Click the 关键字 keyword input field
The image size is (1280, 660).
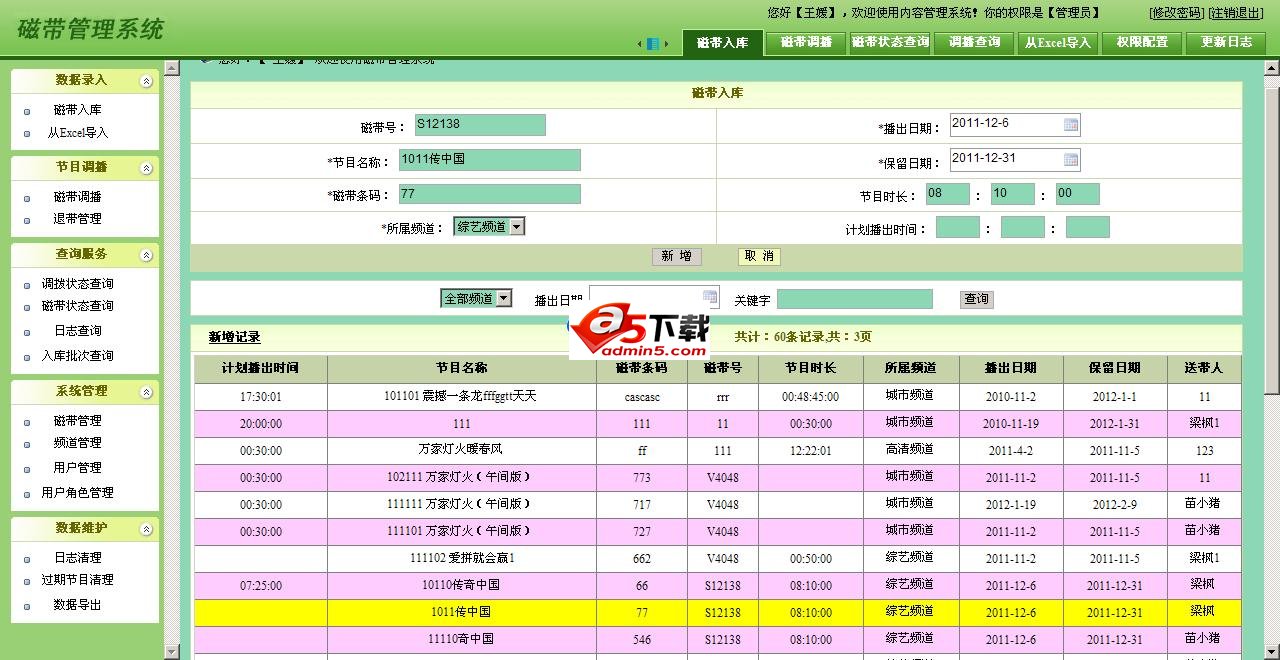854,299
